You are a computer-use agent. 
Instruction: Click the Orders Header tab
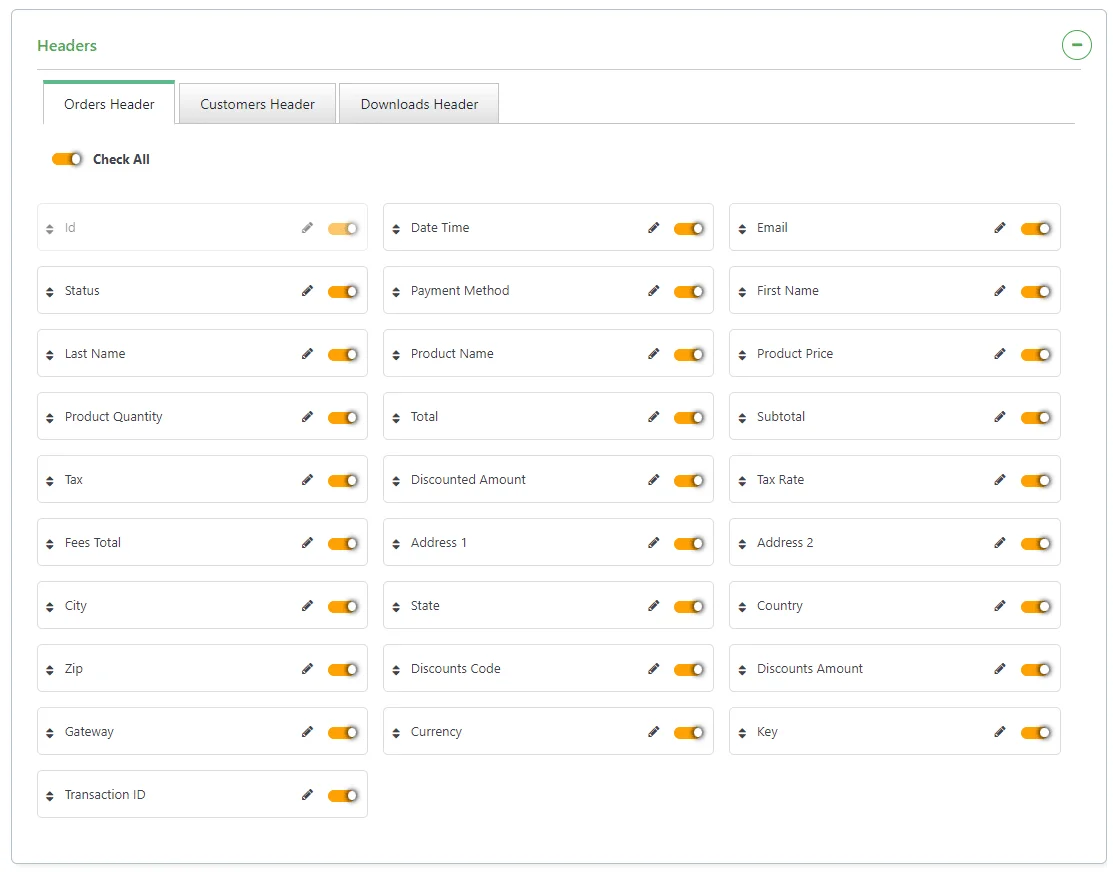[x=109, y=104]
